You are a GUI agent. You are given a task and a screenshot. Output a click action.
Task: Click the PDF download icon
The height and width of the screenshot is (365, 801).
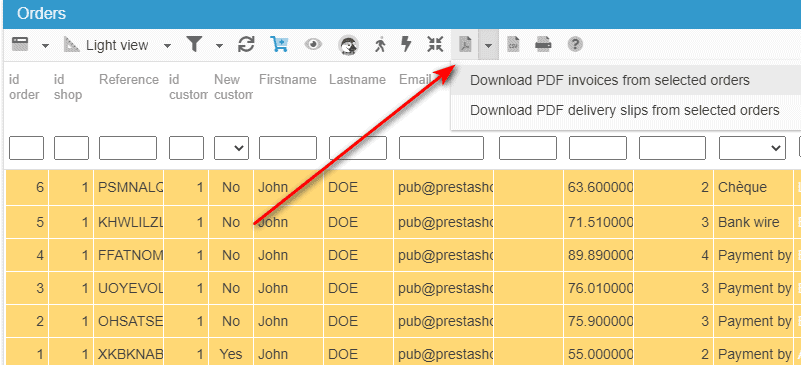point(465,45)
